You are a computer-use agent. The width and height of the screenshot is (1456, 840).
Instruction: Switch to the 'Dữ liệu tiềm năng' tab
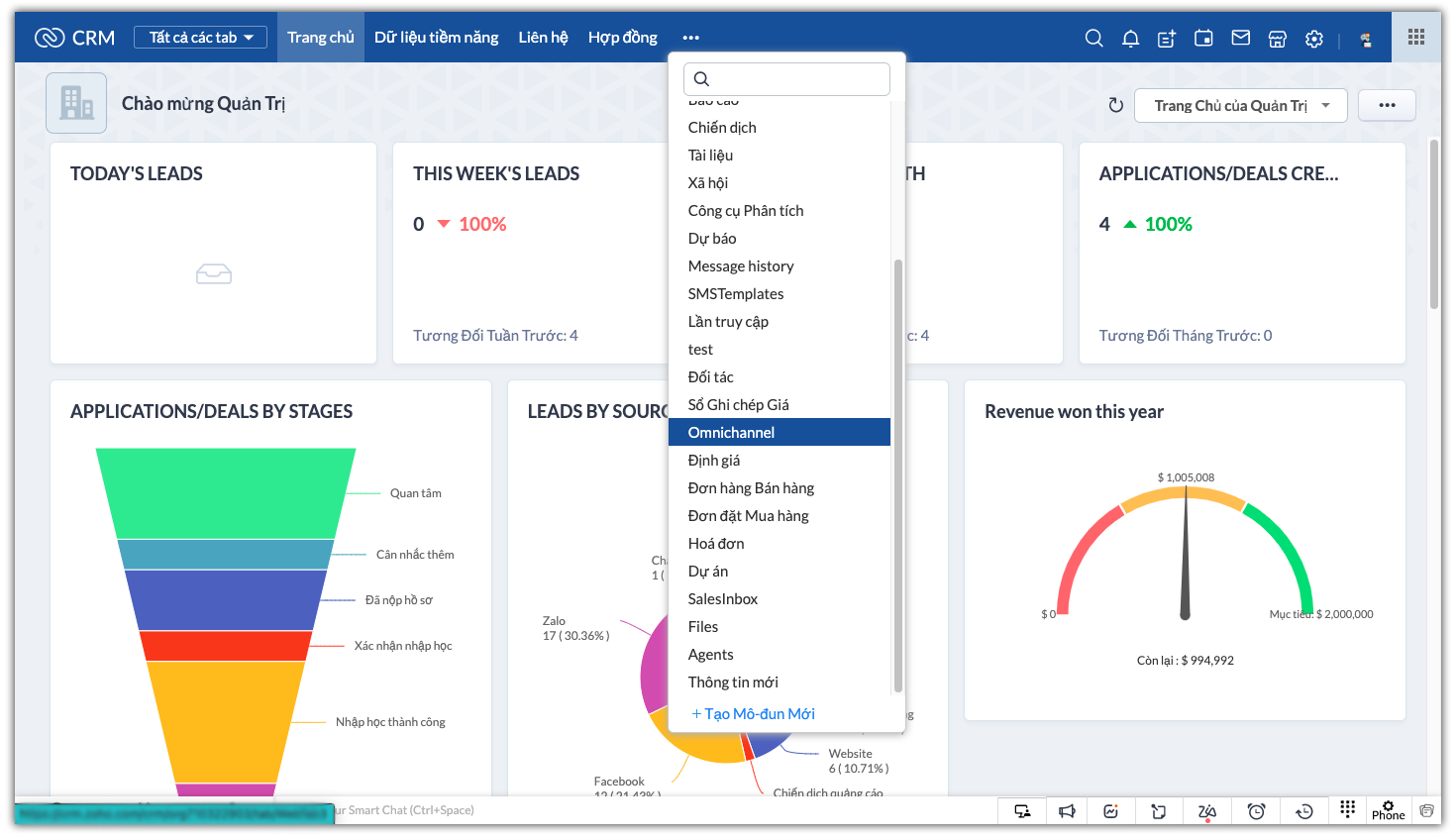tap(436, 38)
